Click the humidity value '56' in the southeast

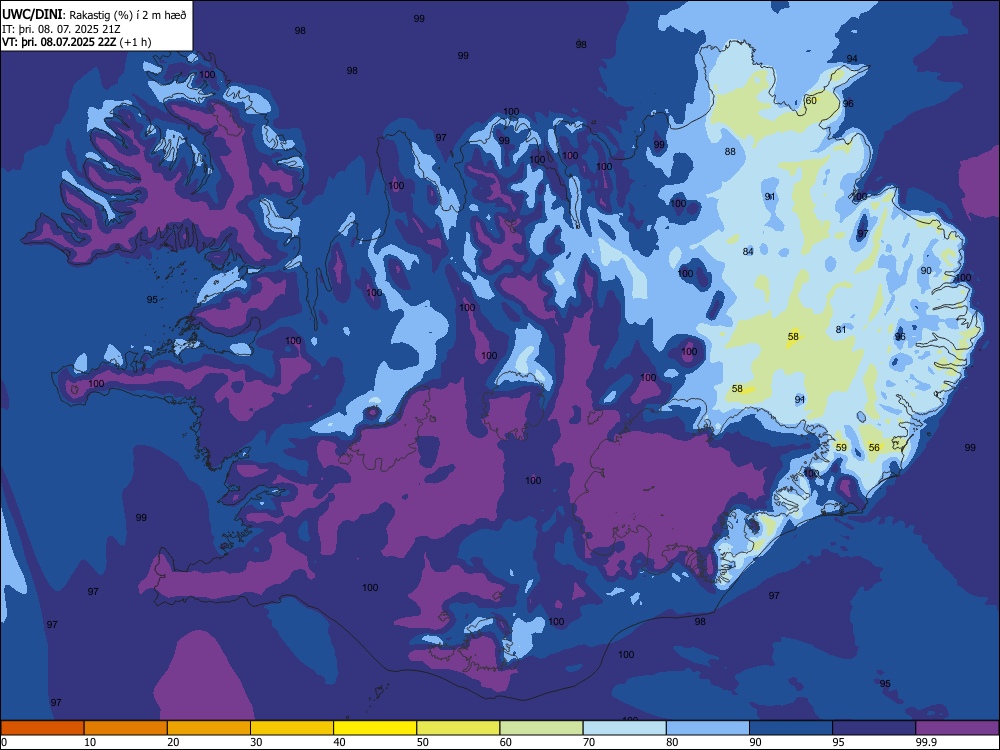click(x=874, y=448)
